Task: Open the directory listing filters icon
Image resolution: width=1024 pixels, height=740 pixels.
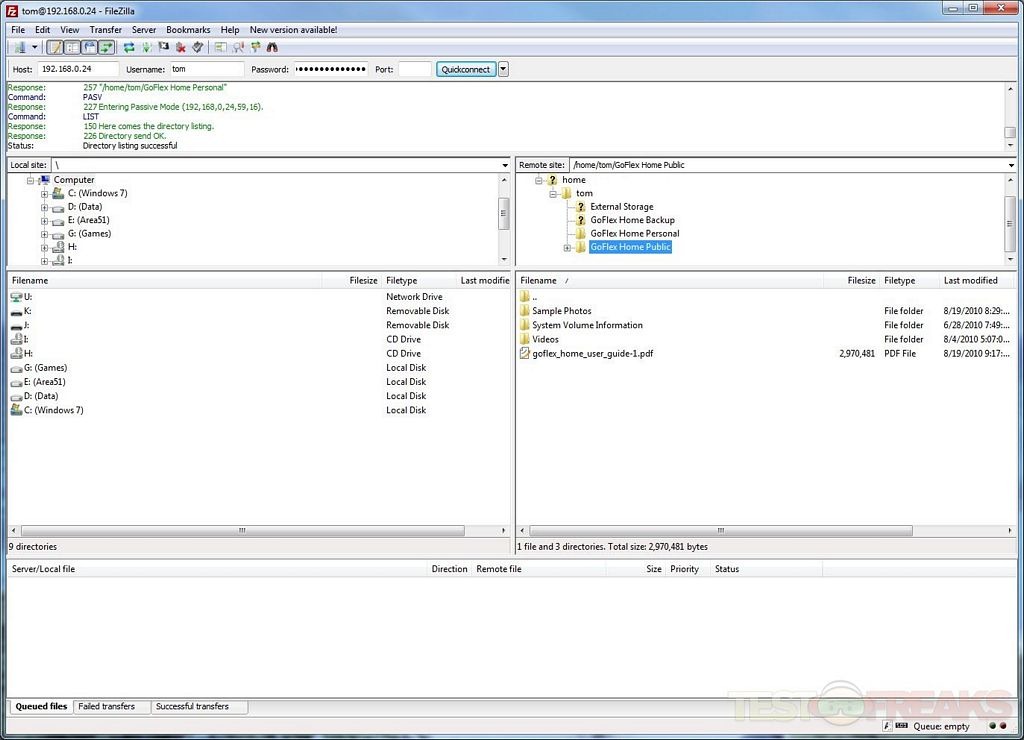Action: point(221,47)
